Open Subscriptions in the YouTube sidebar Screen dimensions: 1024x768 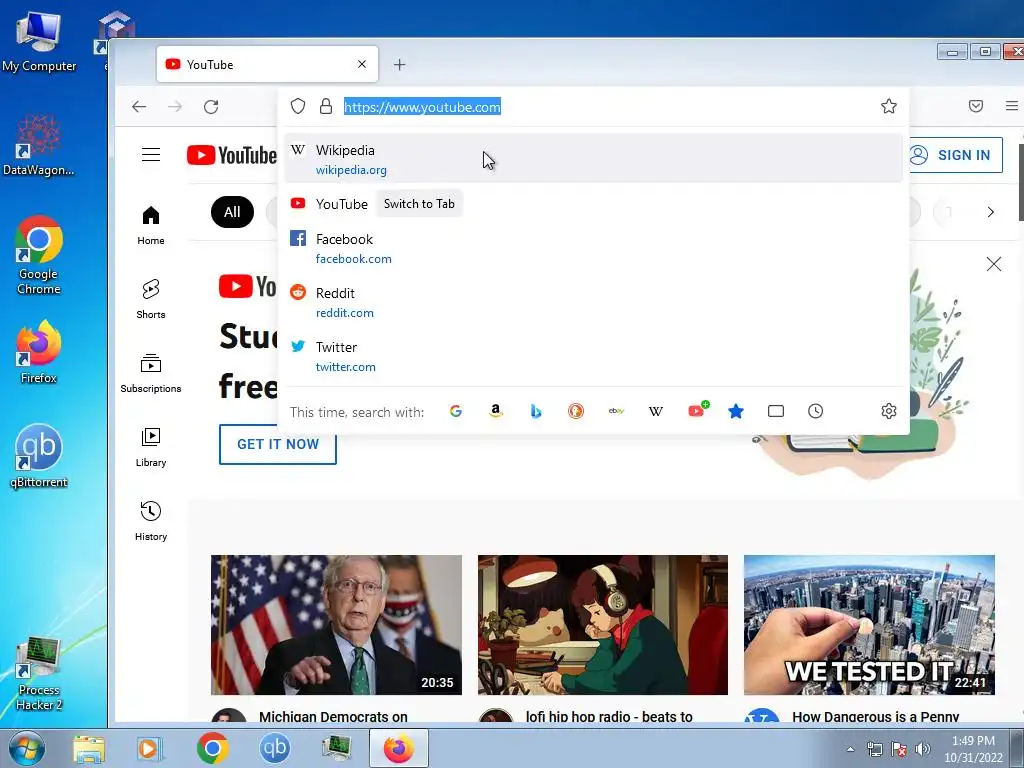click(151, 373)
